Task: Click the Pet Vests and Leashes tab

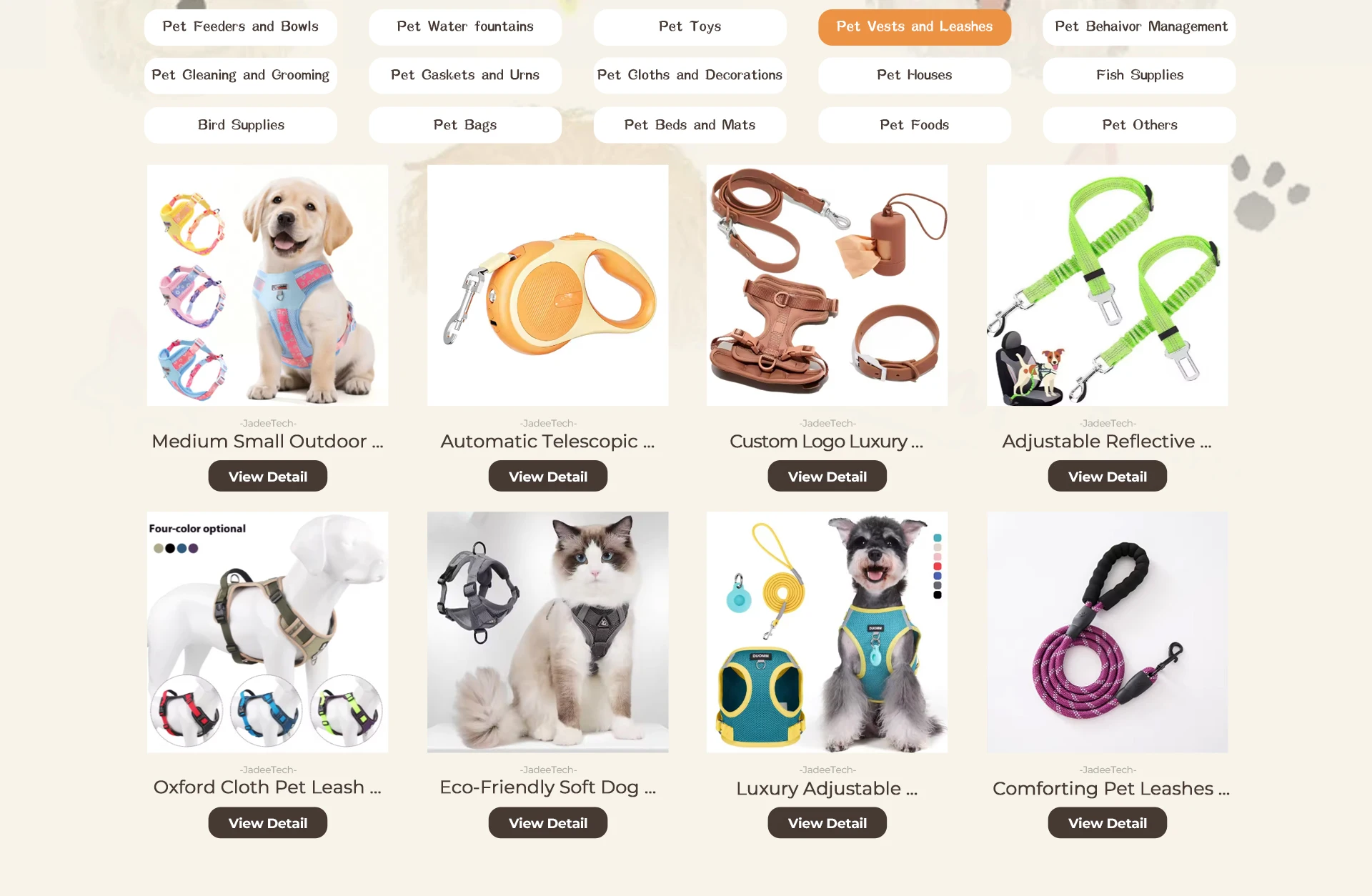Action: click(x=915, y=27)
